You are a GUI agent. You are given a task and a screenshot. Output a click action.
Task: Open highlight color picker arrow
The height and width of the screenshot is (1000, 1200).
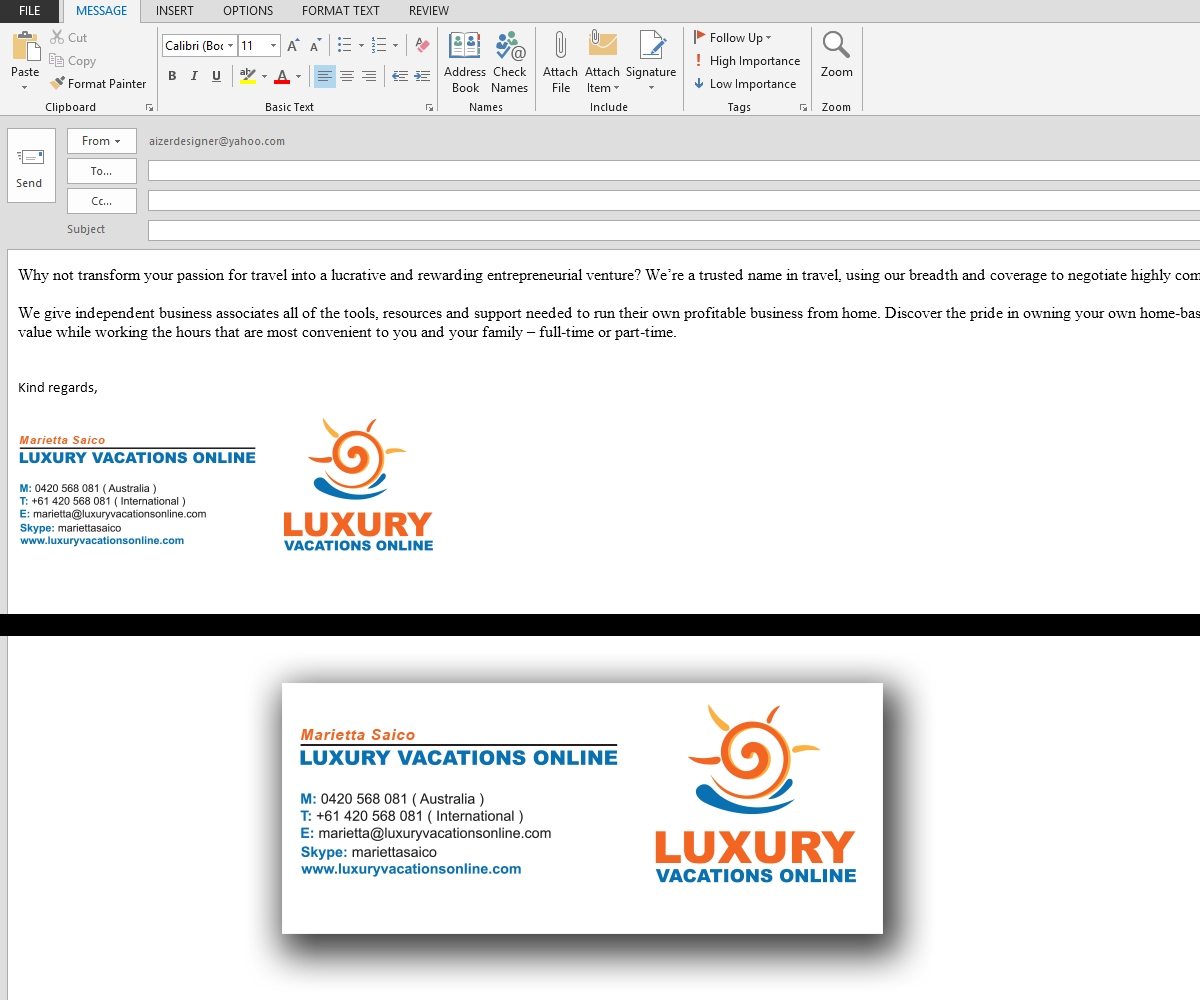[264, 76]
